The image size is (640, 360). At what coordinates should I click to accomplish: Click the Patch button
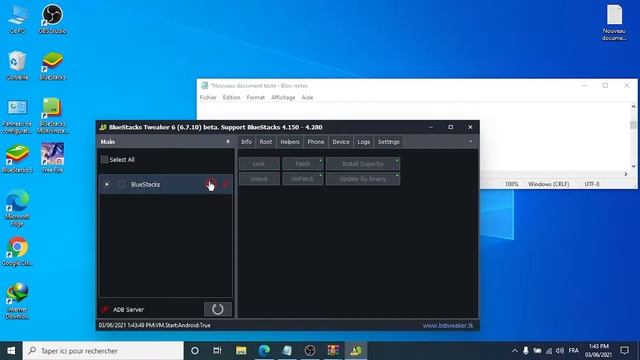coord(302,164)
